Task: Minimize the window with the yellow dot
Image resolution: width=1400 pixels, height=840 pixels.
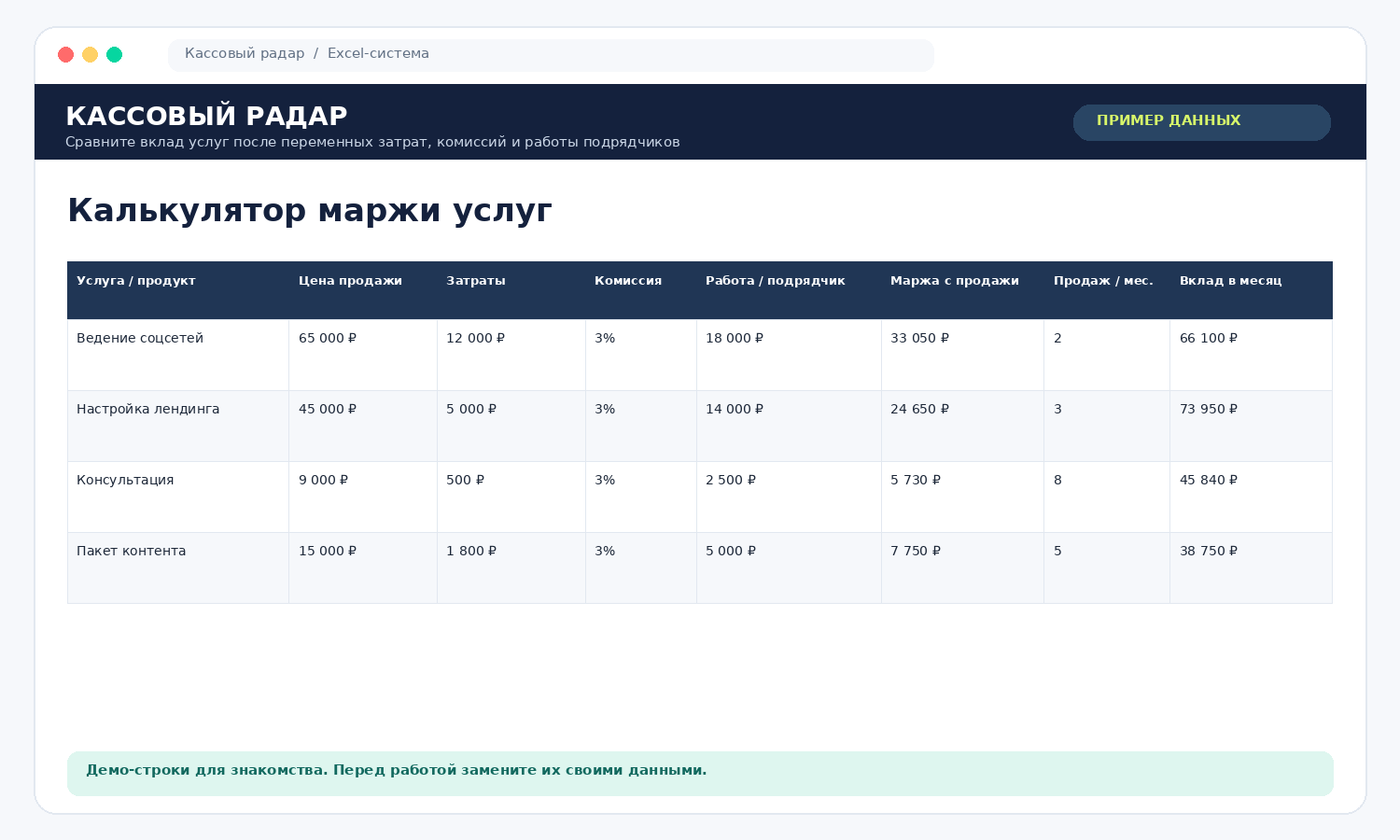Action: click(90, 54)
